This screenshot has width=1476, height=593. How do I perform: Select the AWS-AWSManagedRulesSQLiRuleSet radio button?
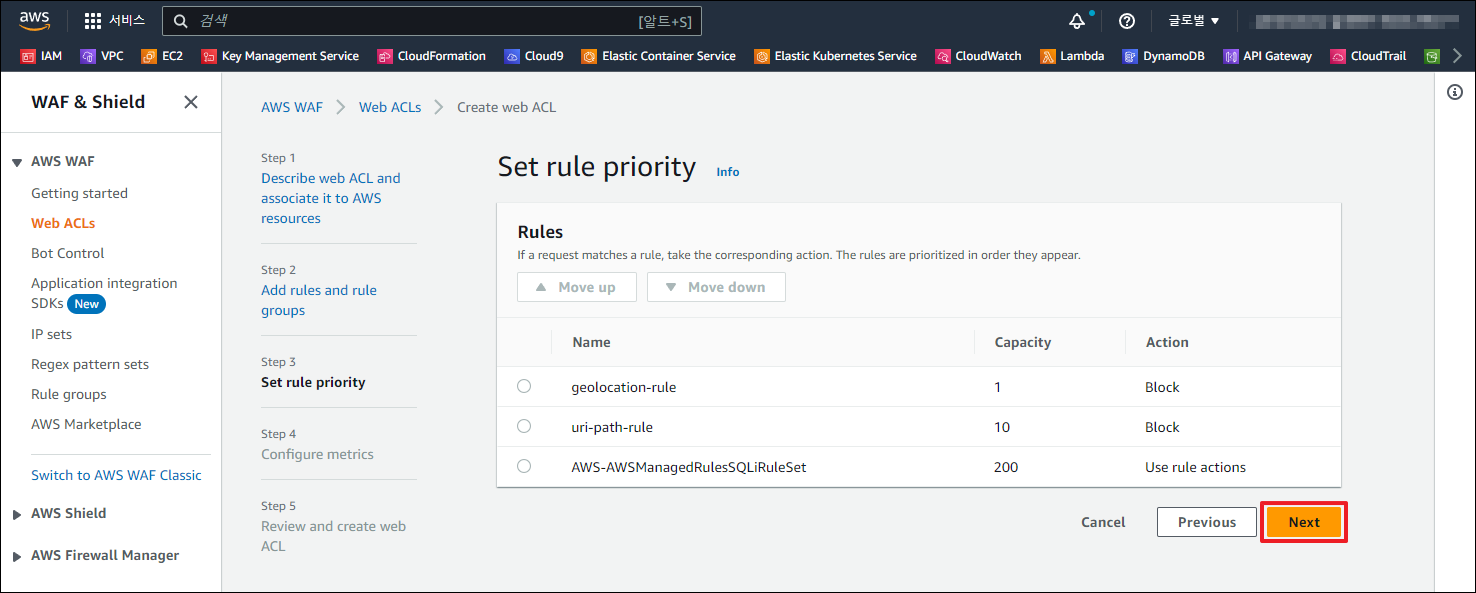click(x=524, y=466)
